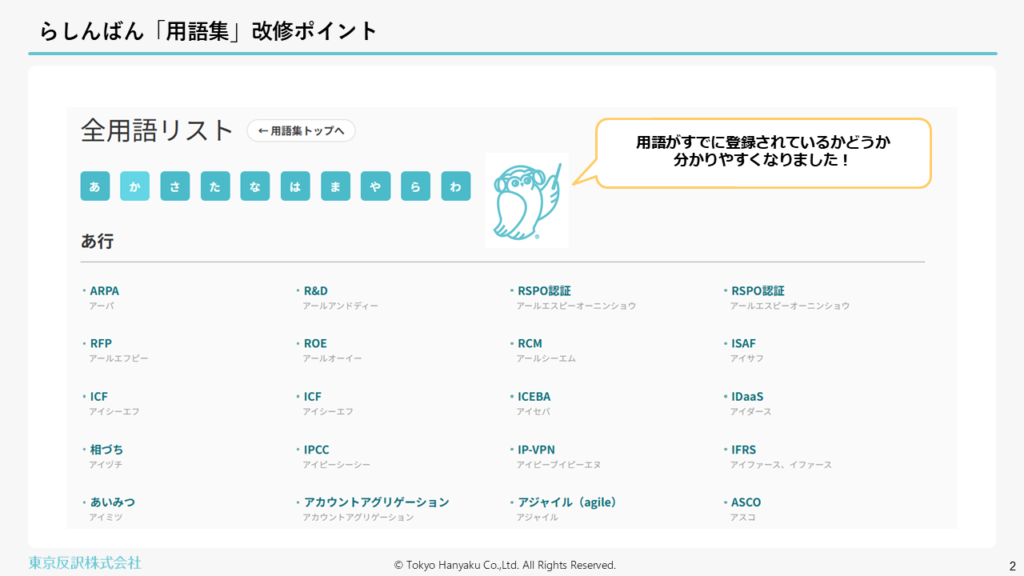View the アジャイル（agile） term

(x=567, y=502)
